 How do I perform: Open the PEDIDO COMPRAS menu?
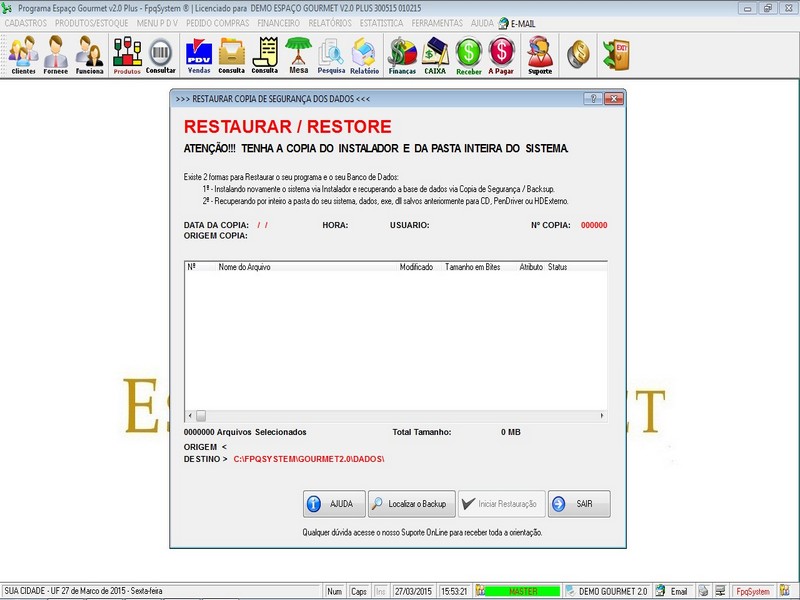point(217,23)
